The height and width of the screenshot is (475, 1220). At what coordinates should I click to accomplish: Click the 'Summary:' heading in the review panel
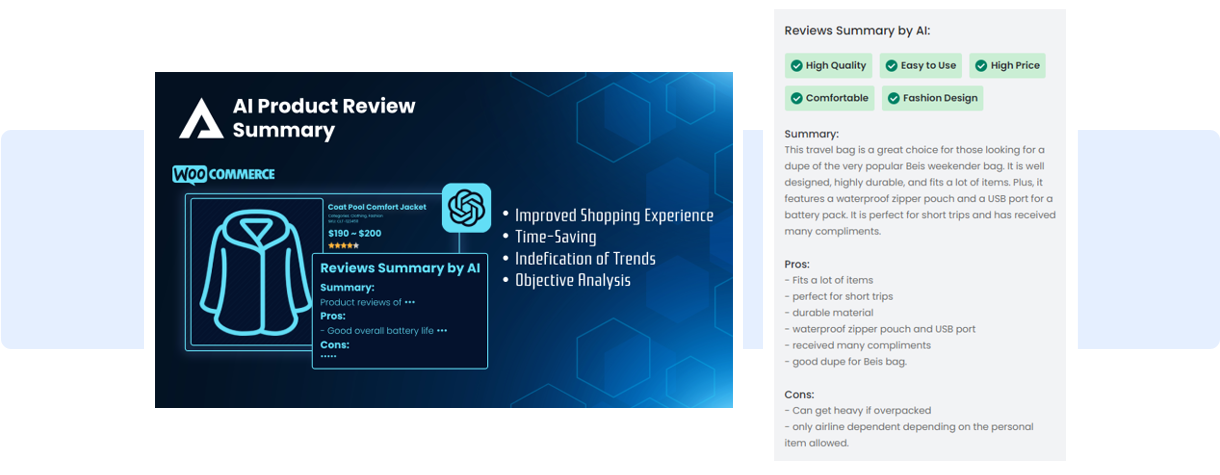point(812,134)
